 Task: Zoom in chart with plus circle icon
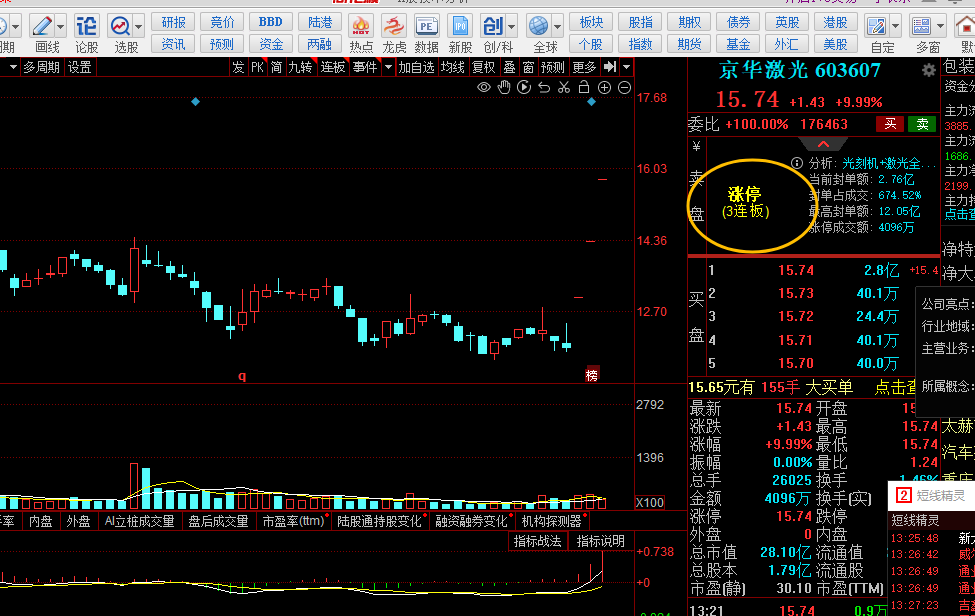604,88
